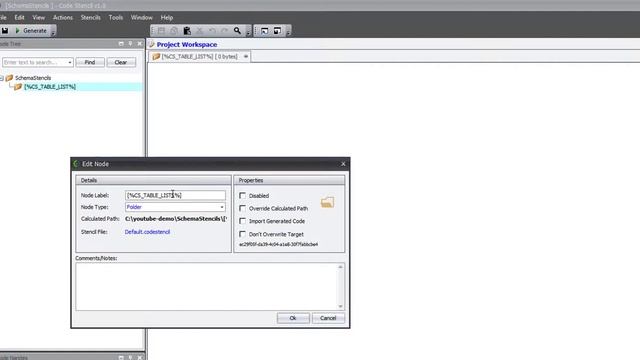Viewport: 640px width, 360px height.
Task: Click the first window layout icon
Action: pyautogui.click(x=264, y=31)
